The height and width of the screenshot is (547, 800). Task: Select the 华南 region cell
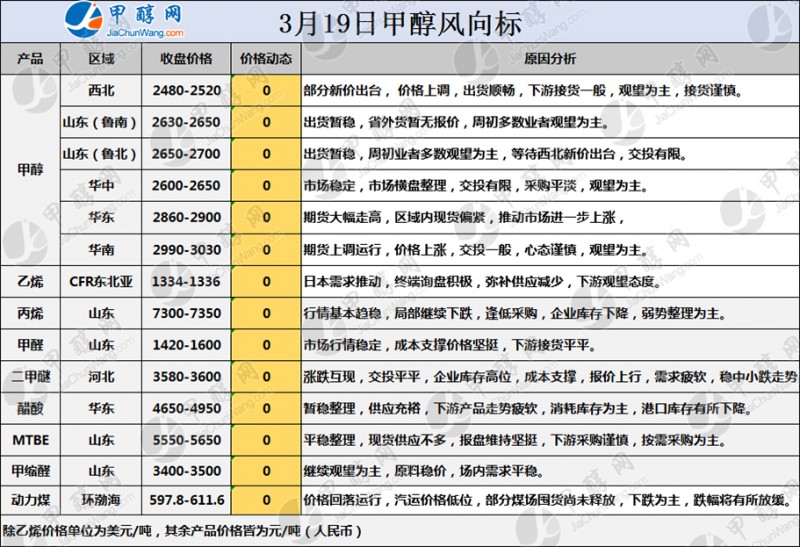pos(101,250)
